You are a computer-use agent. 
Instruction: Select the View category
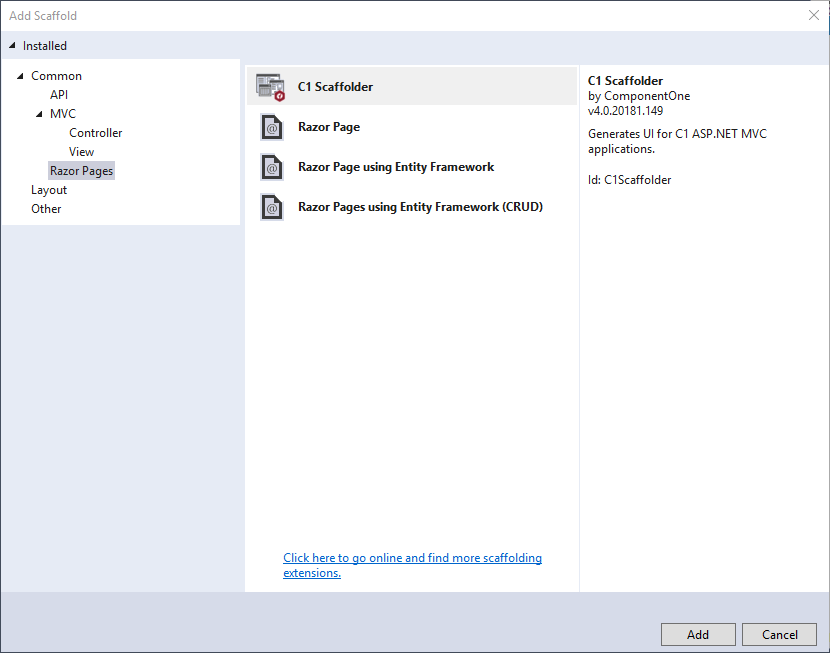tap(81, 152)
